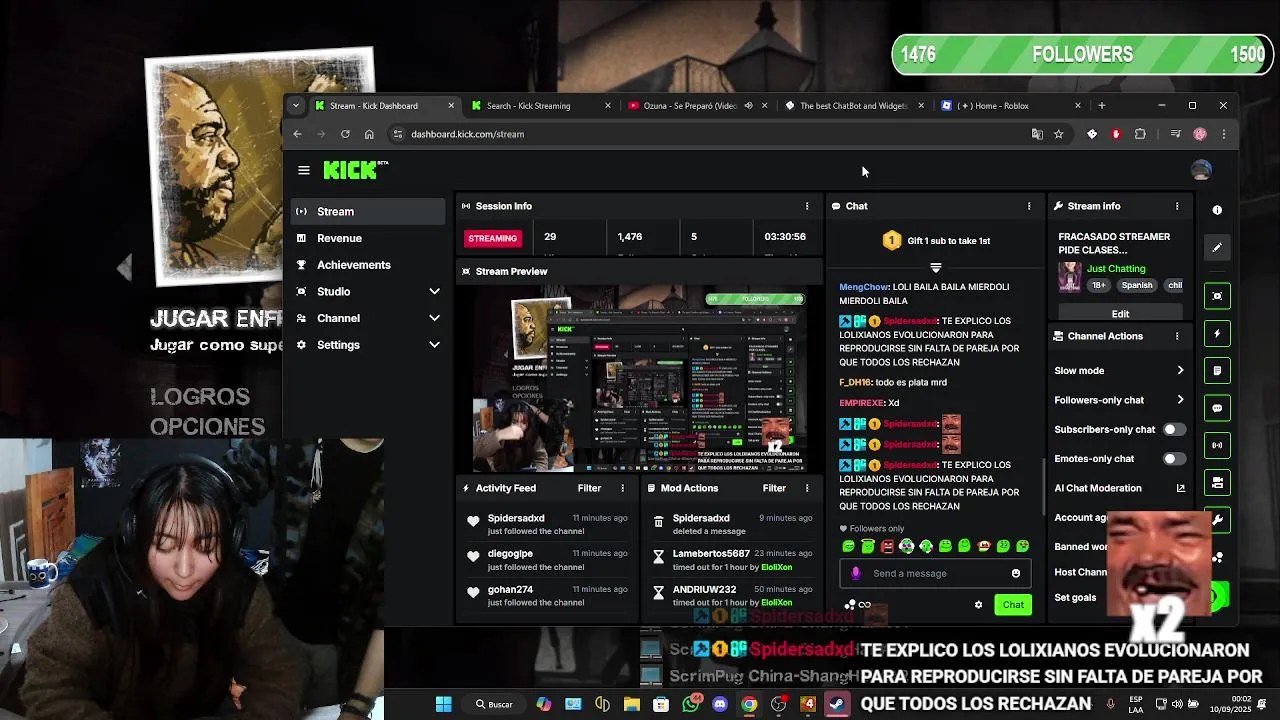Open the Mod Actions Filter dropdown
Screen dimensions: 1280x720
click(x=774, y=488)
